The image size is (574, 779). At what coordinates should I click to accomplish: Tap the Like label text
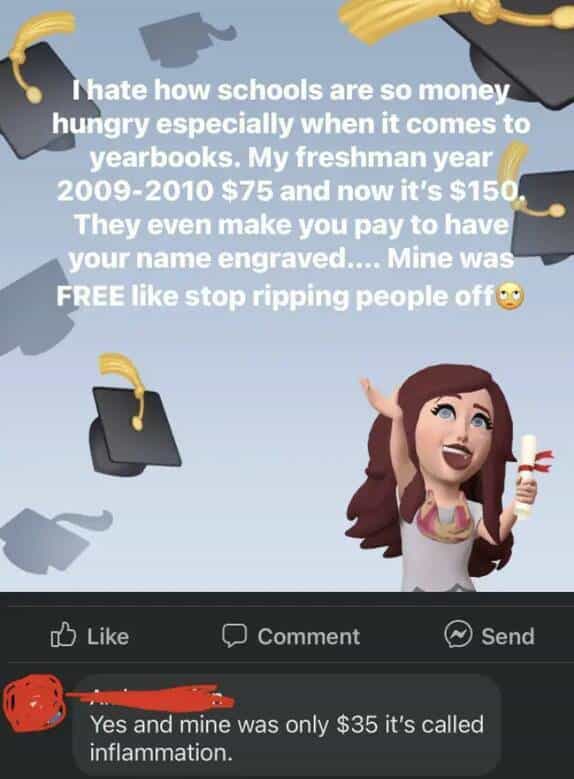click(108, 636)
